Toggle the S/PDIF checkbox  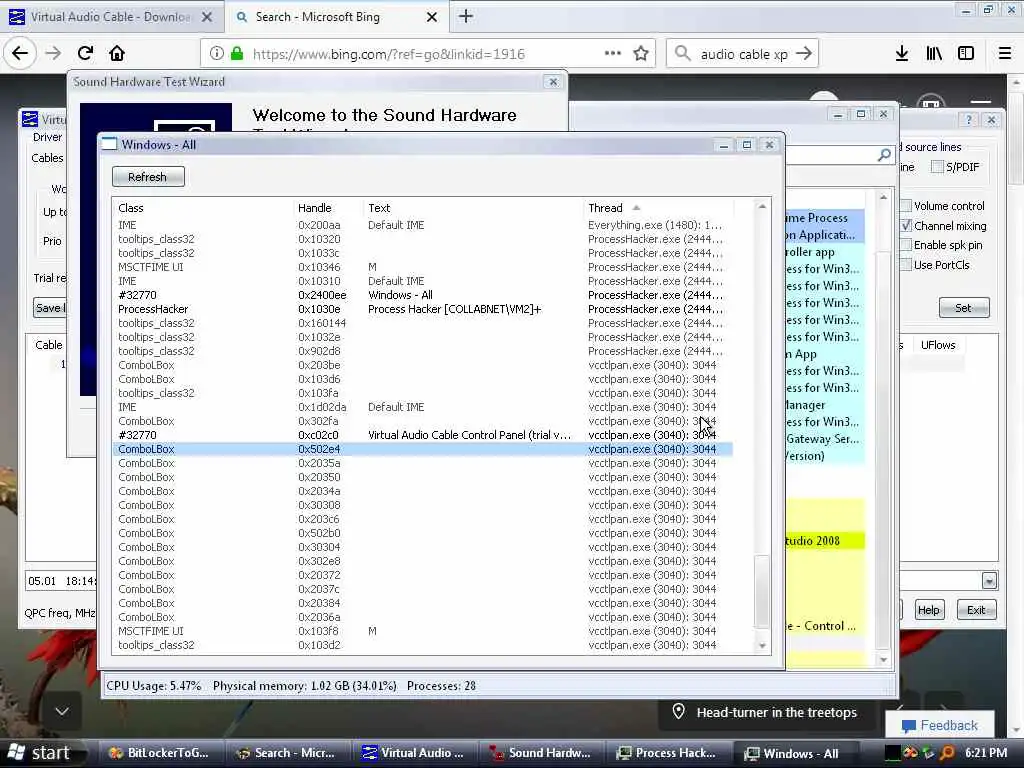(937, 167)
